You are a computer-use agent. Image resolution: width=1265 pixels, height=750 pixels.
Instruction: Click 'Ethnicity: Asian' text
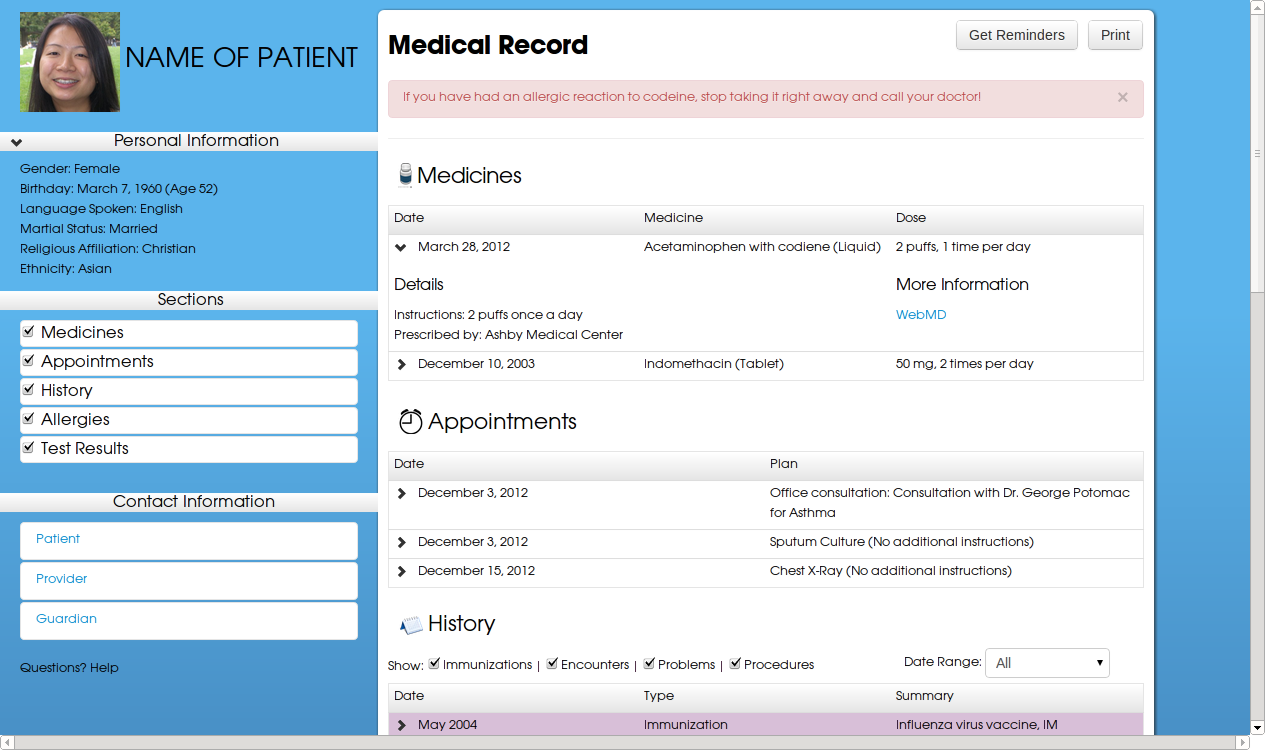[66, 269]
